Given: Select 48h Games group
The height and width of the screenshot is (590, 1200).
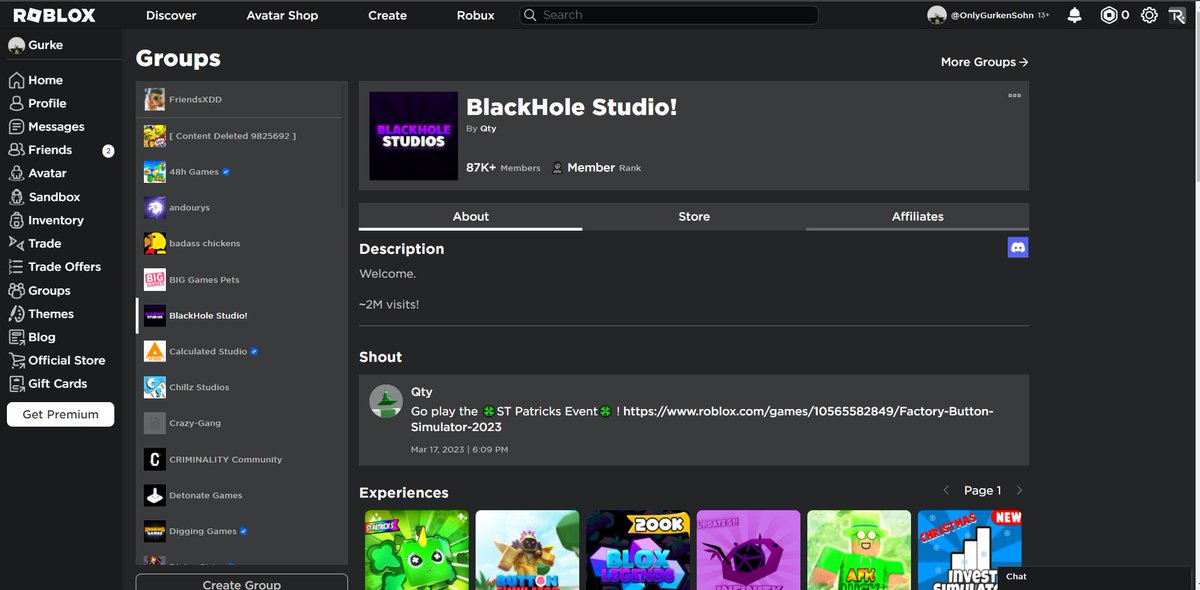Looking at the screenshot, I should click(239, 172).
